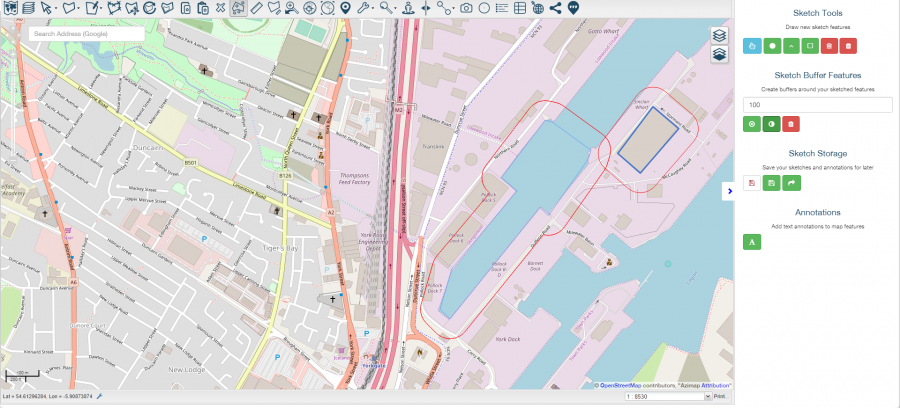Click the circular refresh map icon
900x408 pixels.
pyautogui.click(x=150, y=8)
